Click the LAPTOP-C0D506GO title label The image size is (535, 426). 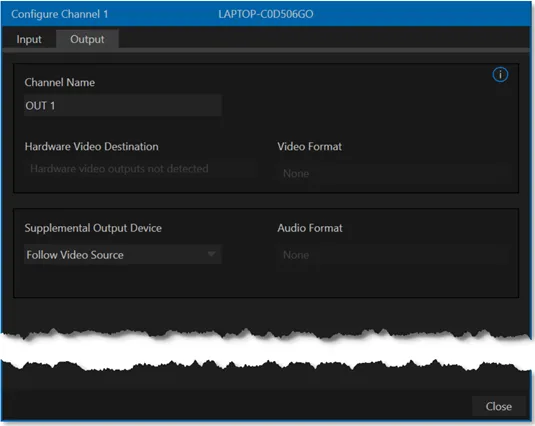pyautogui.click(x=265, y=14)
